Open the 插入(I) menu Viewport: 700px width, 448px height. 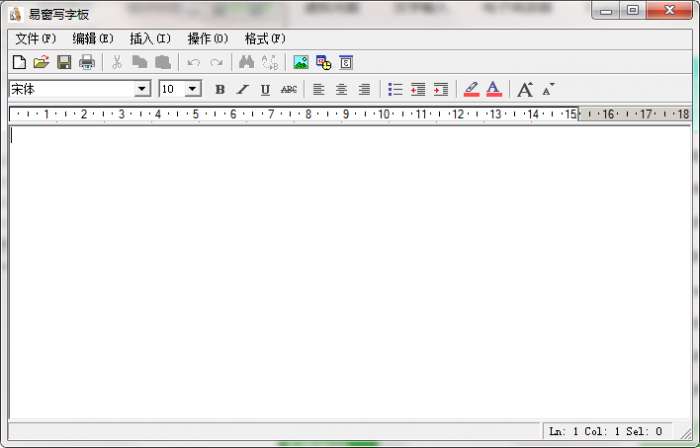[x=150, y=39]
